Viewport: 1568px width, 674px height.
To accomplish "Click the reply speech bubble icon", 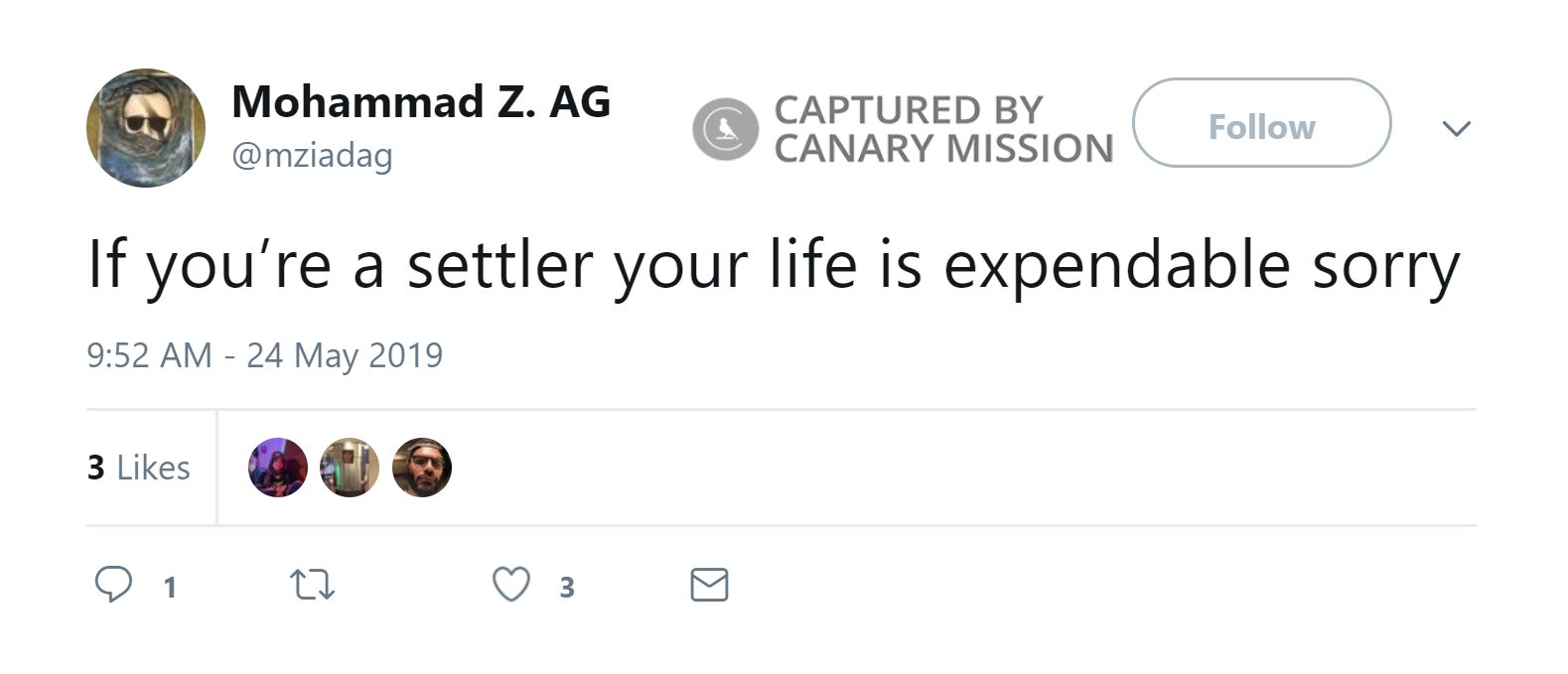I will point(116,586).
